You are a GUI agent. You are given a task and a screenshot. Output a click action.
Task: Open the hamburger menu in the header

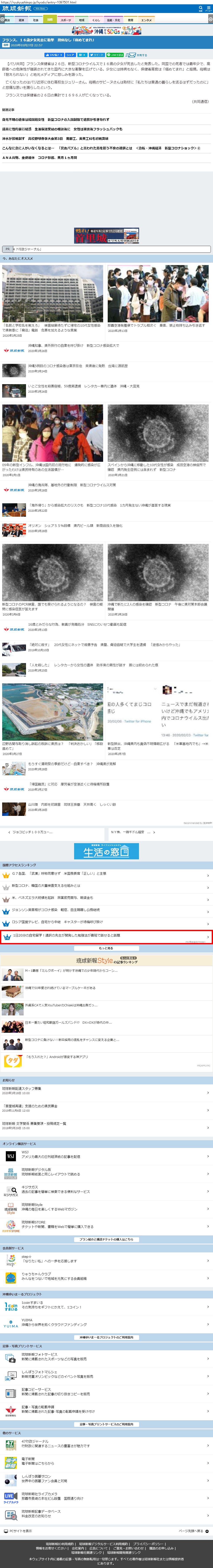(x=208, y=8)
